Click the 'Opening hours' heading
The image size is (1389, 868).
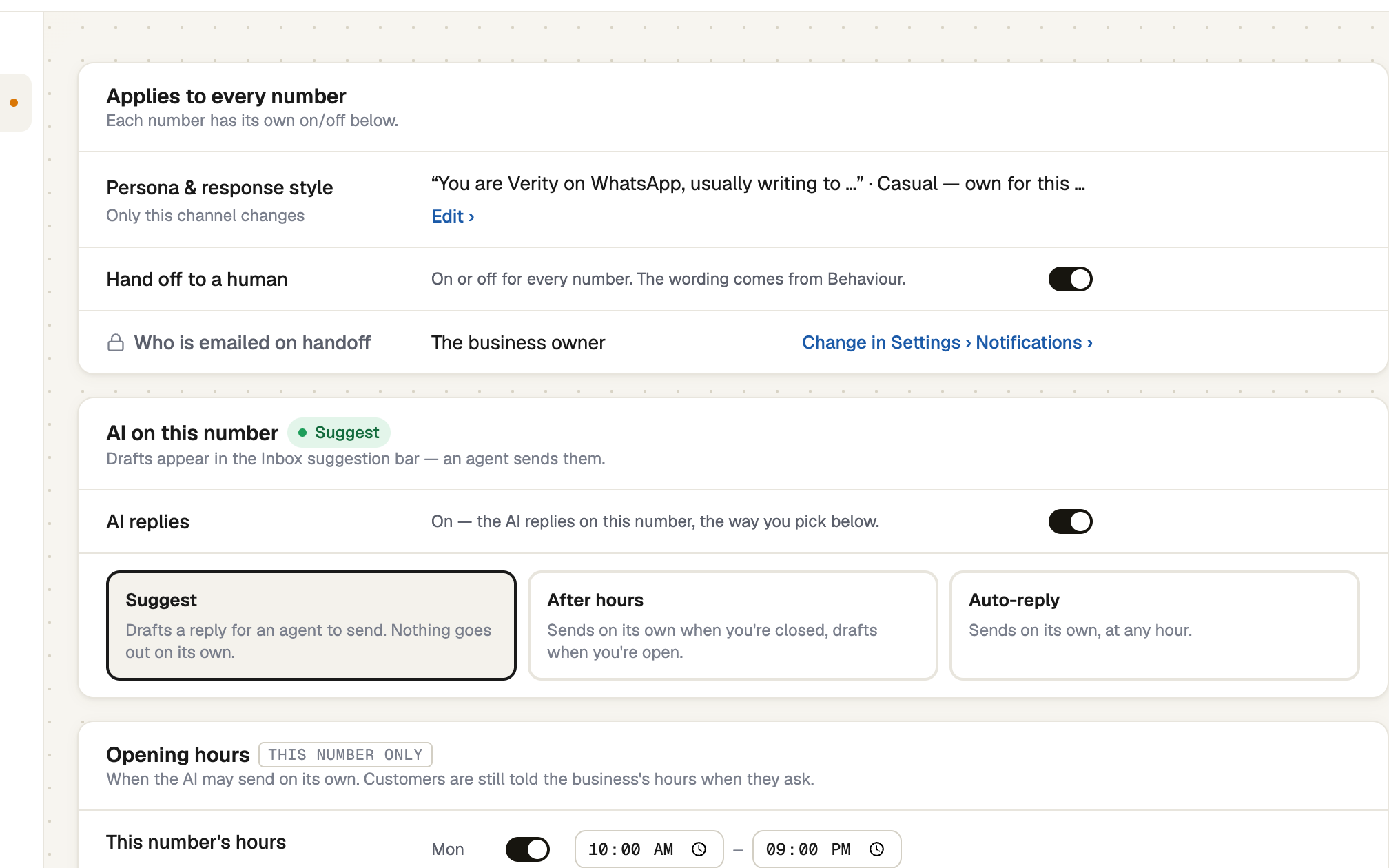click(x=178, y=754)
